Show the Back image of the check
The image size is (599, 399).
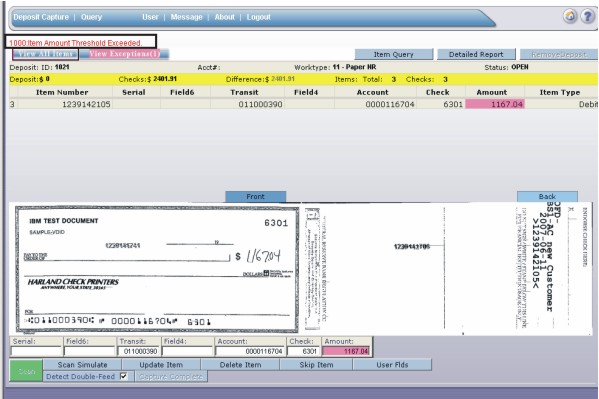pyautogui.click(x=547, y=196)
